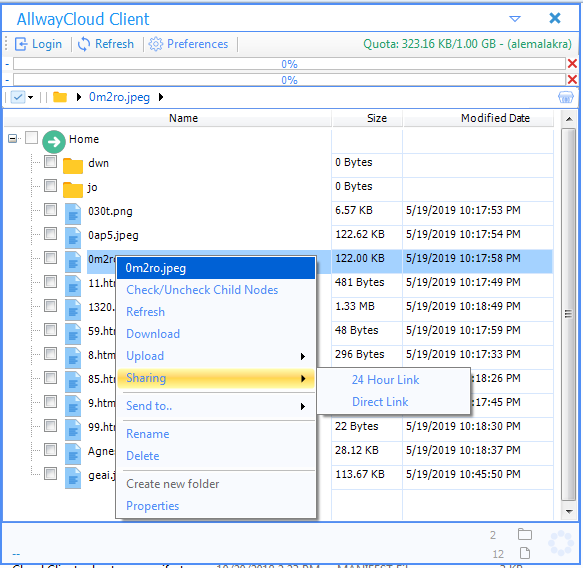This screenshot has width=583, height=568.
Task: Select the dwn folder name
Action: coord(98,163)
